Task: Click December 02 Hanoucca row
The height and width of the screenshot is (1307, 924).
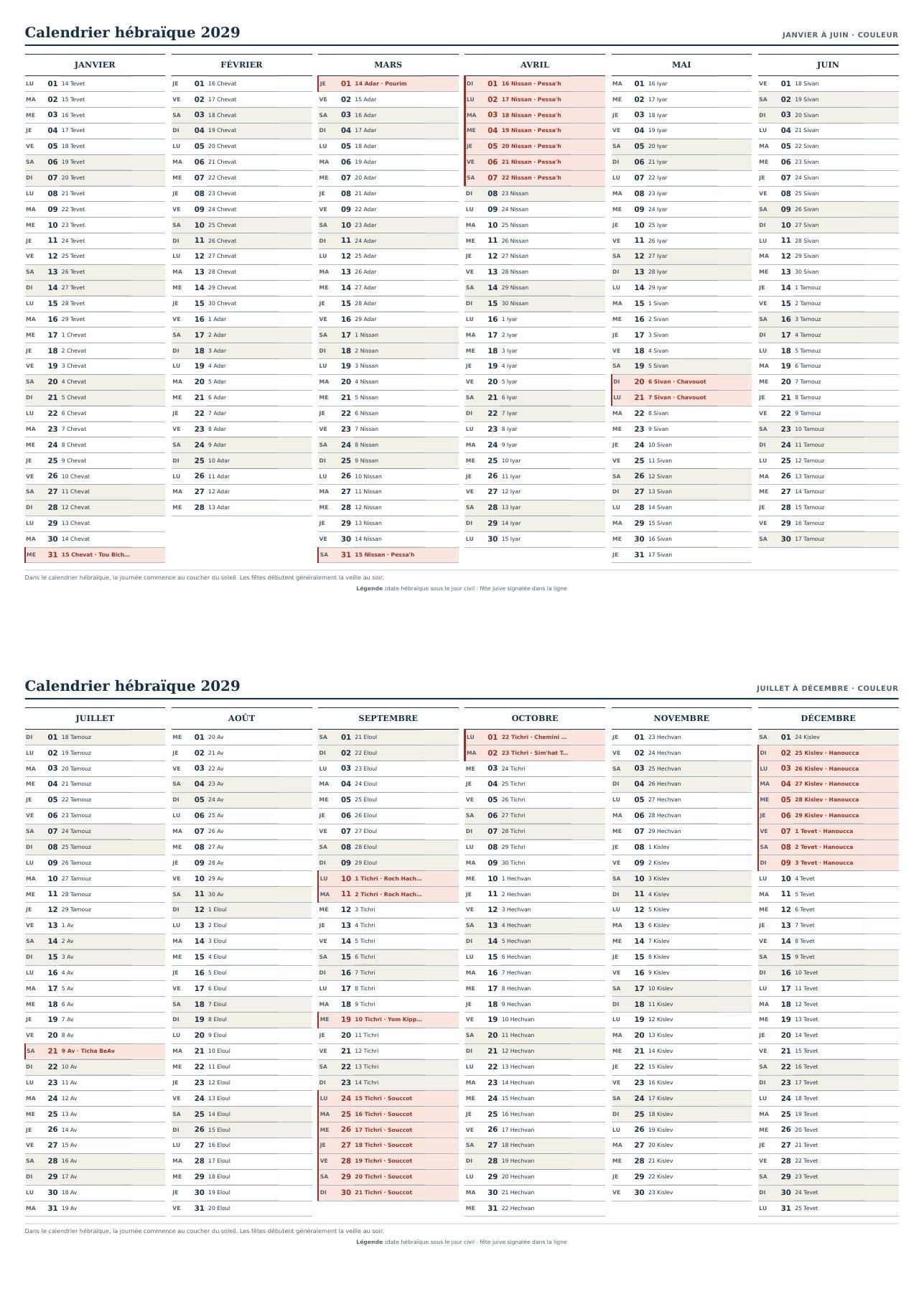Action: point(828,753)
